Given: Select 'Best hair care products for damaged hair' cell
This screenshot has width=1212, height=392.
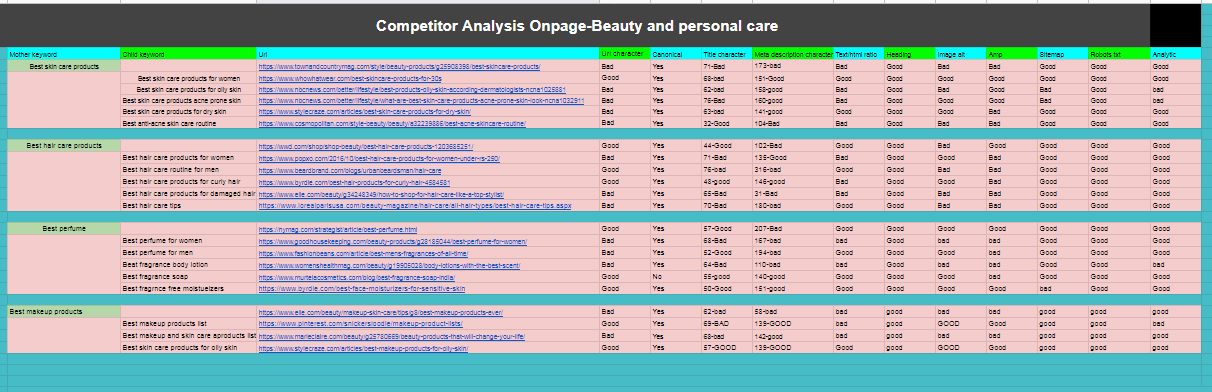Looking at the screenshot, I should click(x=188, y=194).
